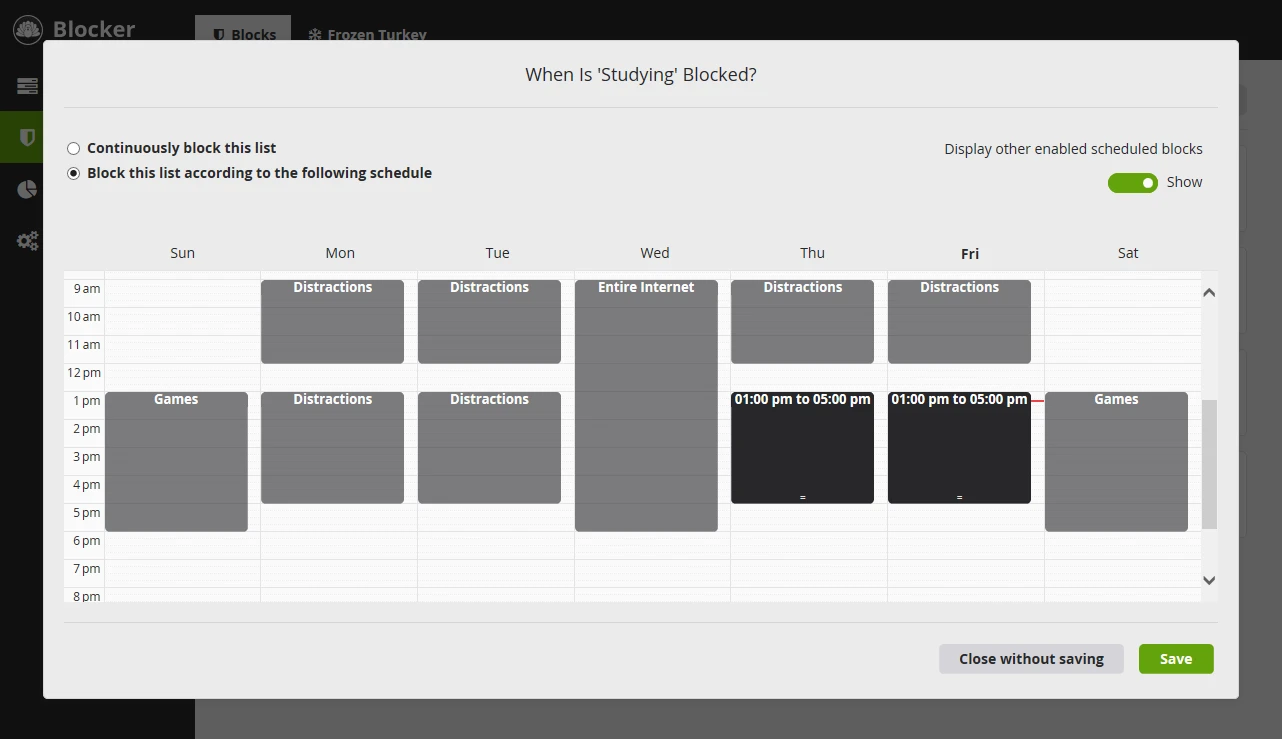Viewport: 1282px width, 739px height.
Task: Toggle off the Show other scheduled blocks switch
Action: [x=1132, y=182]
